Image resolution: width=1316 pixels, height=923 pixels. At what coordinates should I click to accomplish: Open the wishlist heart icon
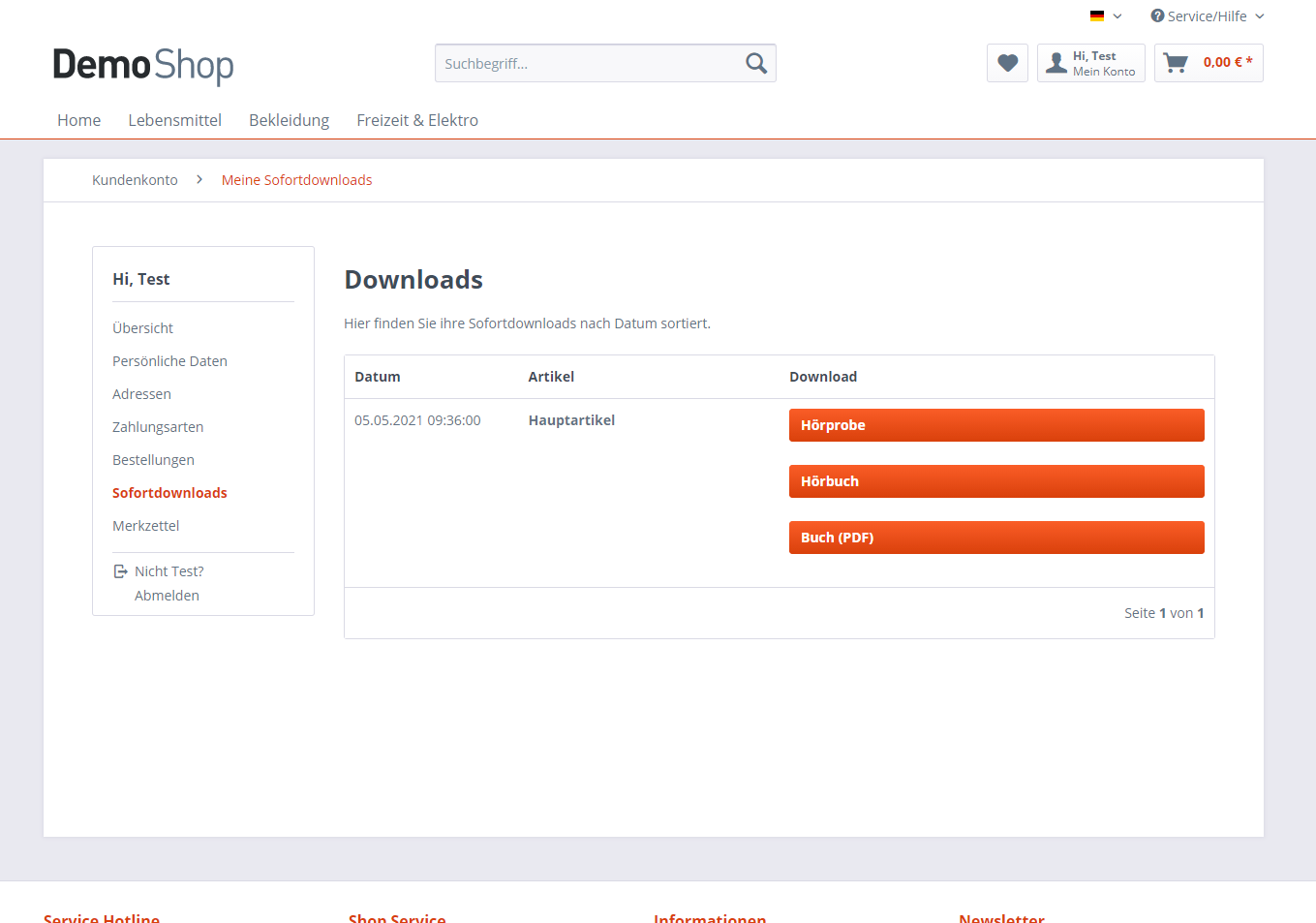coord(1007,63)
